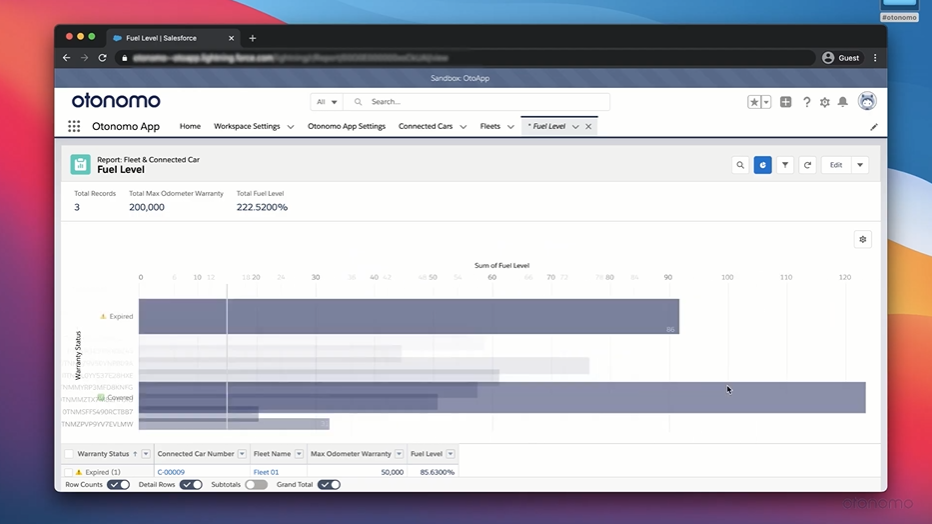Image resolution: width=932 pixels, height=524 pixels.
Task: Open the Setup gear icon
Action: click(824, 102)
